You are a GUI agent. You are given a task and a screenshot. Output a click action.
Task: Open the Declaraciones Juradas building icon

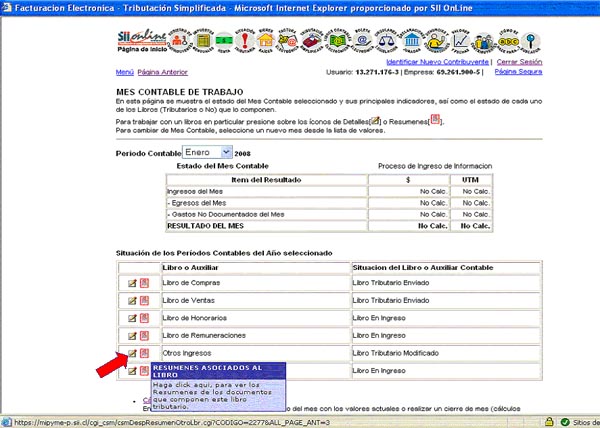tap(411, 41)
